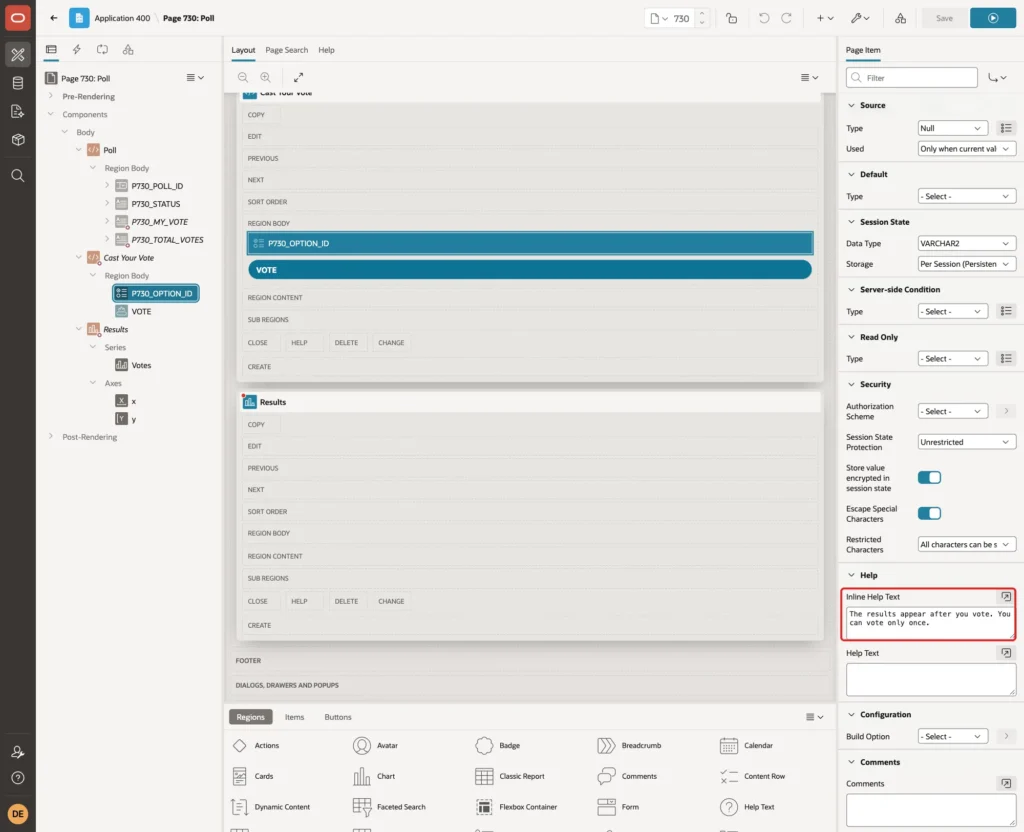Open the Source Type dropdown
Image resolution: width=1024 pixels, height=832 pixels.
tap(952, 128)
